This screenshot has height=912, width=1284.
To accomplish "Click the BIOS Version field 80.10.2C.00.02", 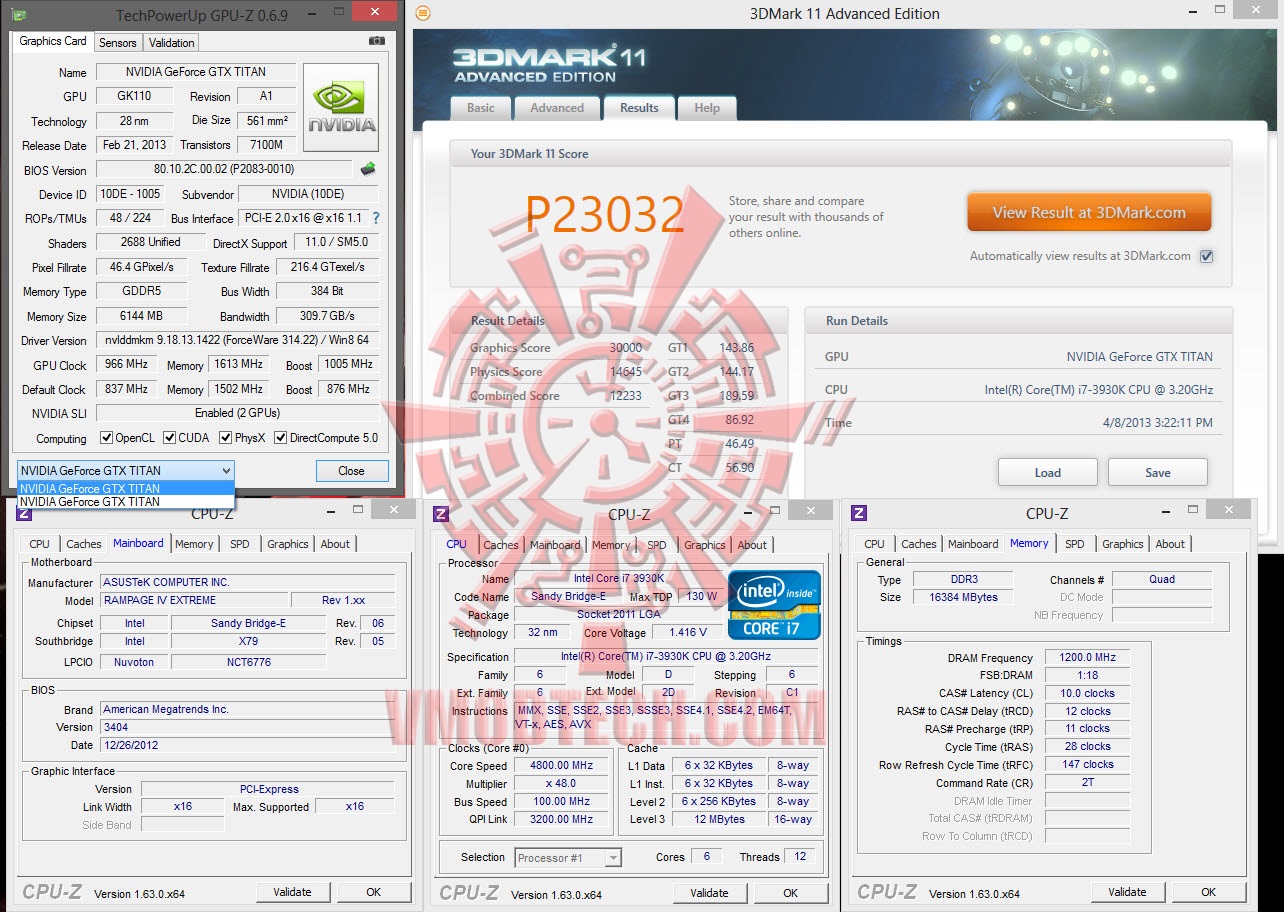I will click(x=224, y=169).
